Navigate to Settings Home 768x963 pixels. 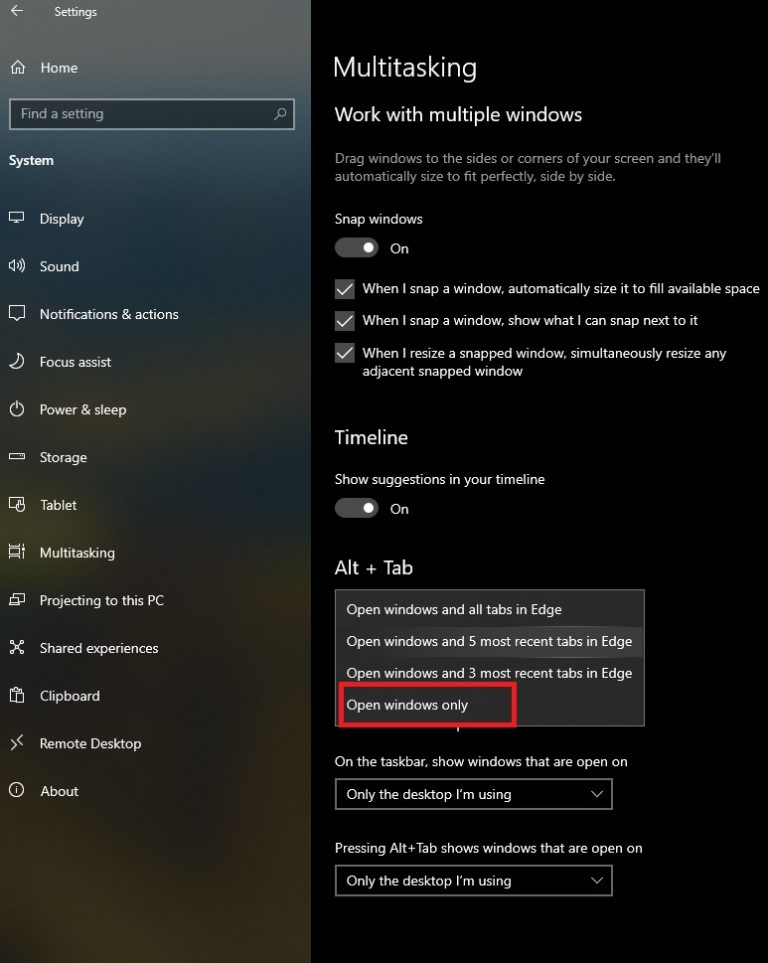[58, 67]
